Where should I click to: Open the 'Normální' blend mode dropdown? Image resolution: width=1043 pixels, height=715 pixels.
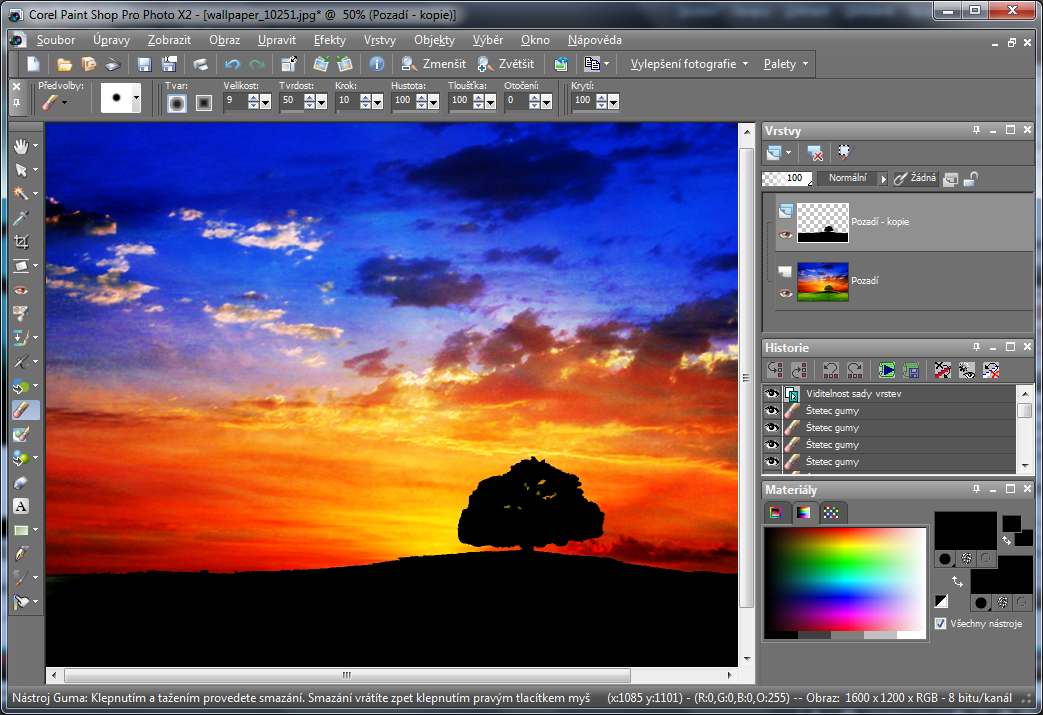point(883,178)
